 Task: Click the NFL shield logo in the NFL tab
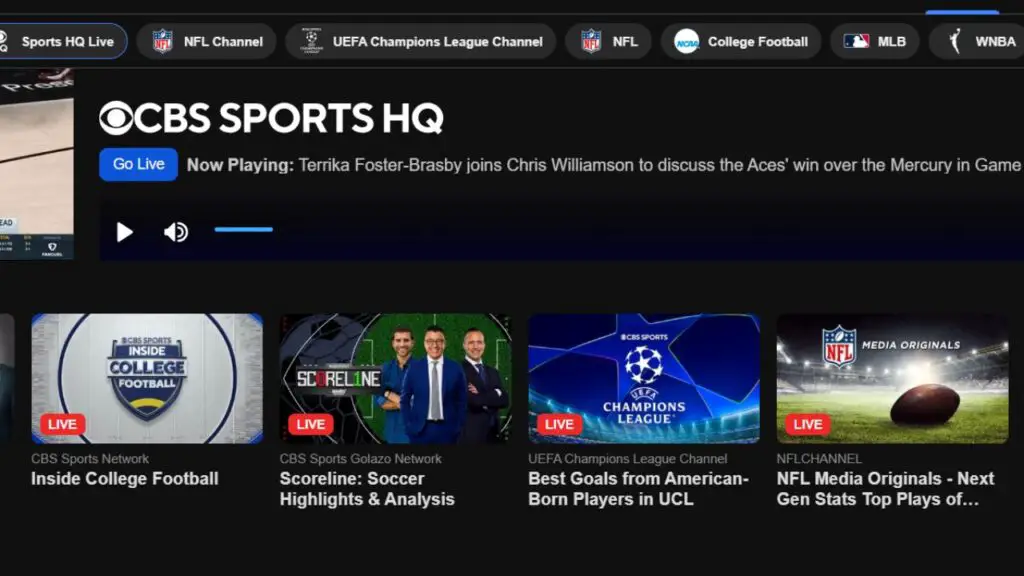591,42
